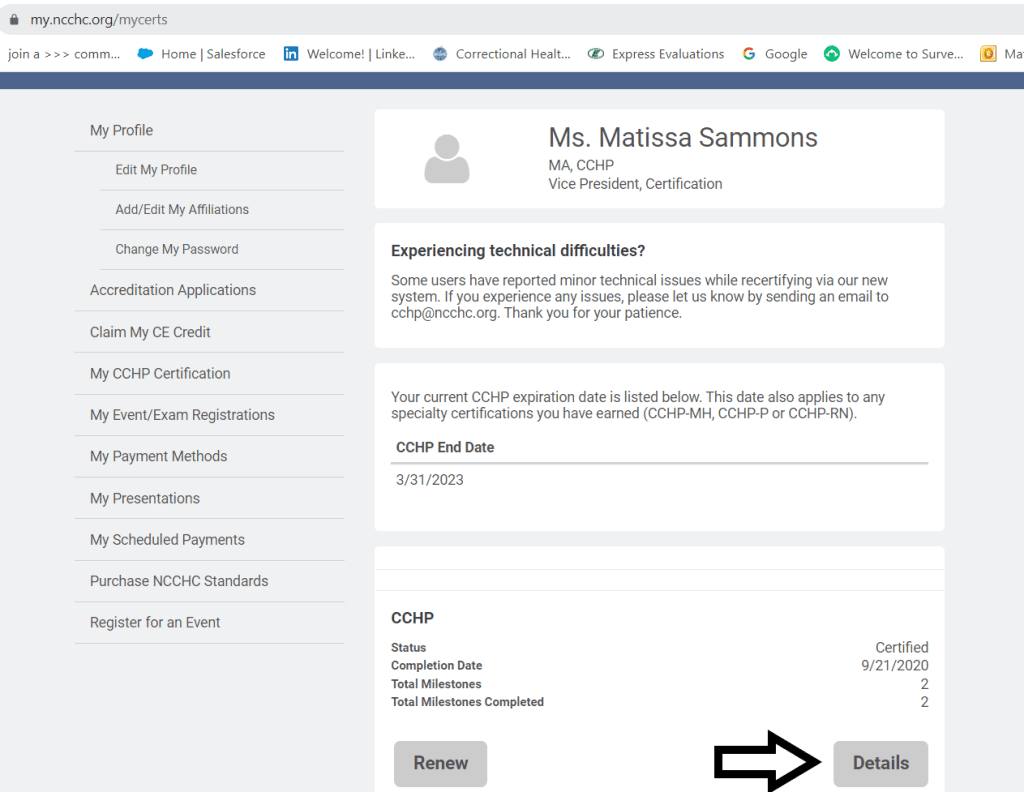Open the LinkedIn bookmark icon
This screenshot has height=792, width=1024.
[291, 54]
